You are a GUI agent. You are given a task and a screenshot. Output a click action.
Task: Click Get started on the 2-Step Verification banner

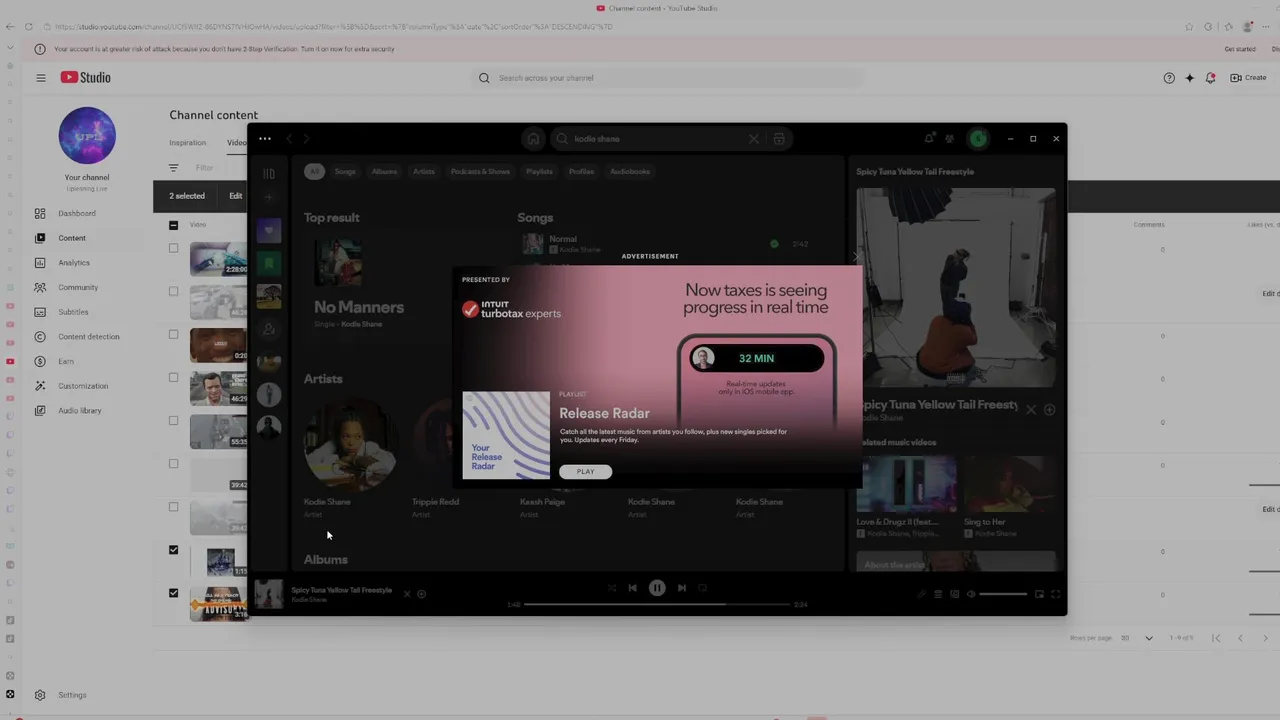(x=1240, y=49)
